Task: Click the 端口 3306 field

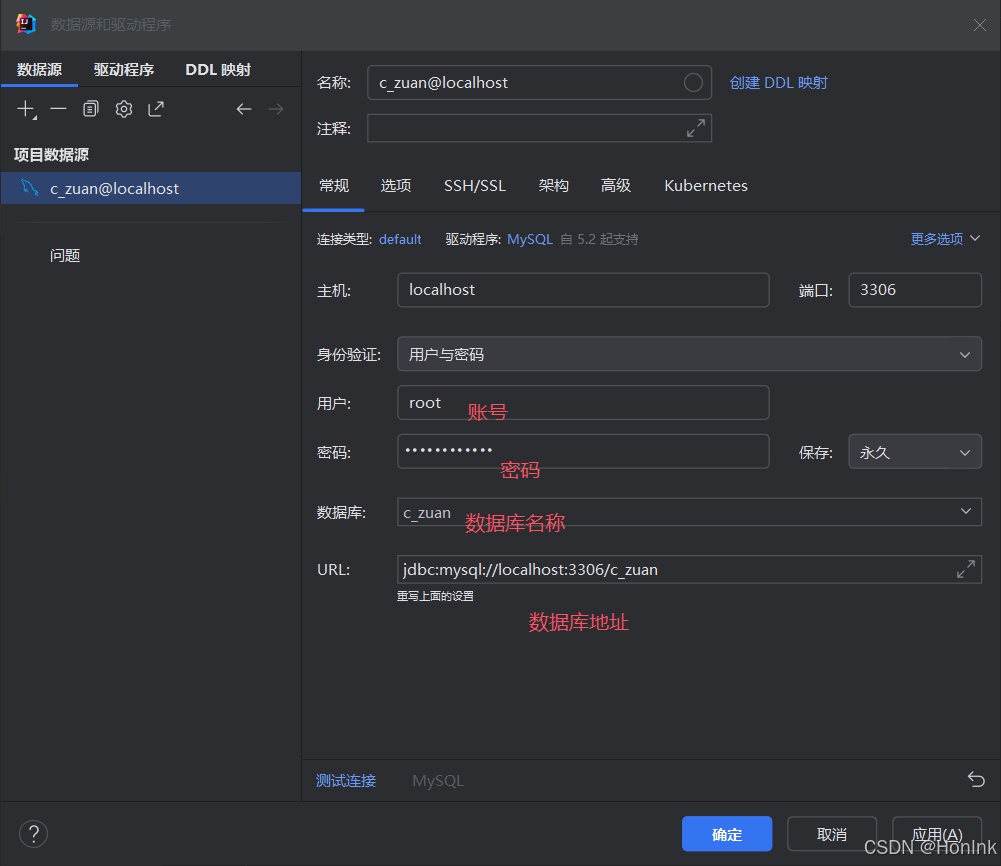Action: pyautogui.click(x=914, y=290)
